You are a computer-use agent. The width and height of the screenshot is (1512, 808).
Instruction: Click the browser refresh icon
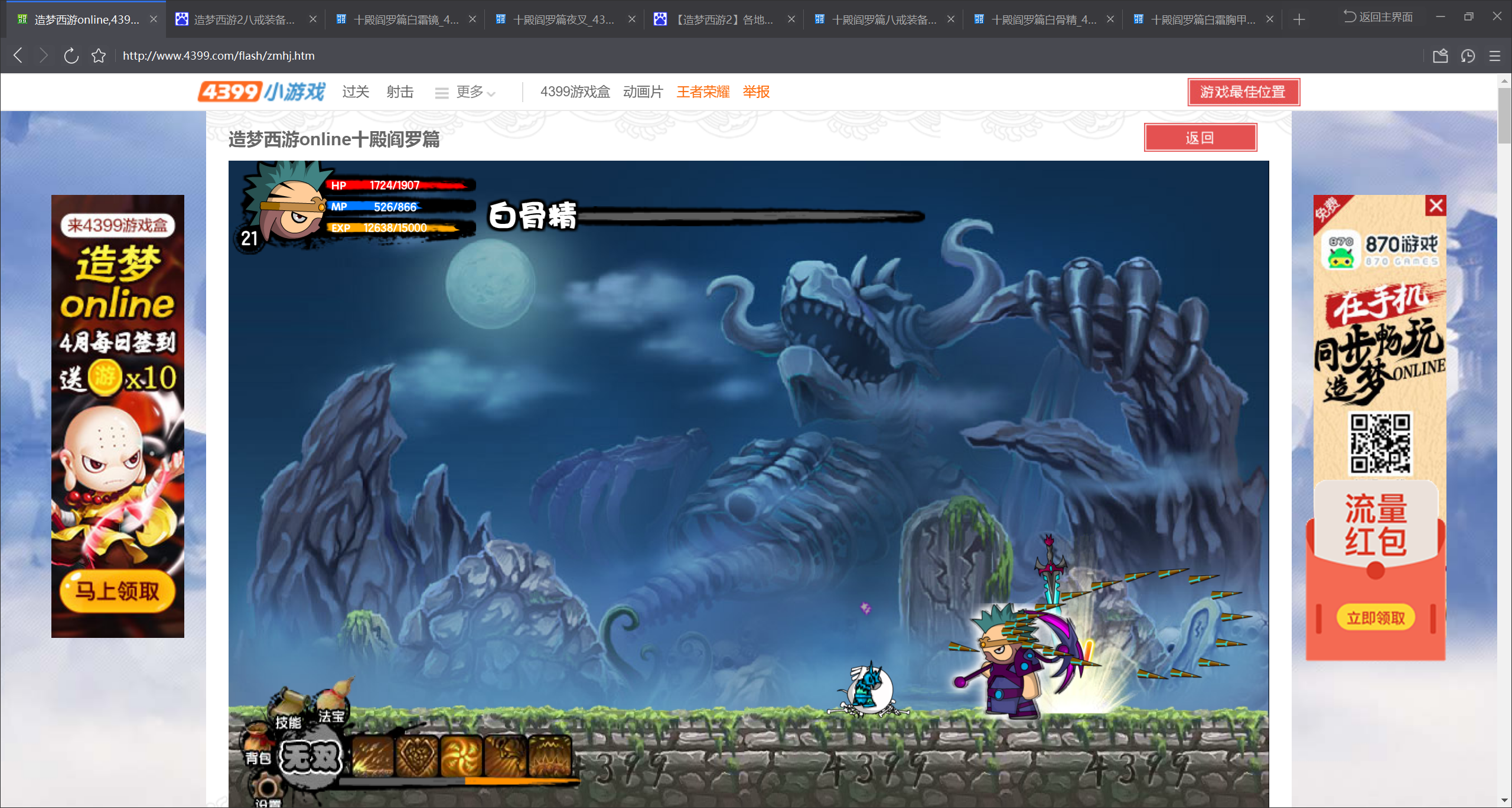[71, 56]
